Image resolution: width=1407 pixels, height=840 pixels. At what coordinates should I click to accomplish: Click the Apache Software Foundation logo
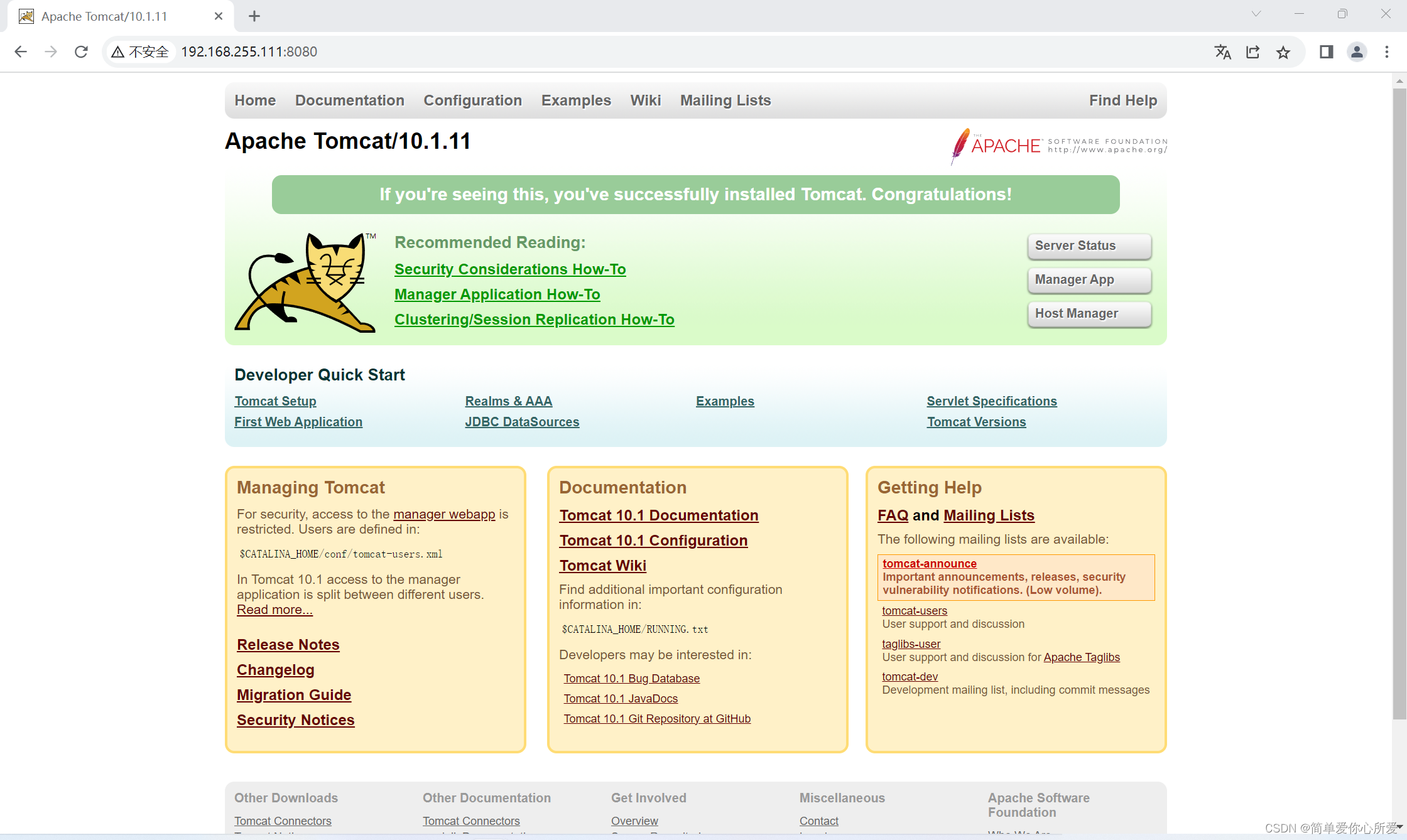[1059, 146]
